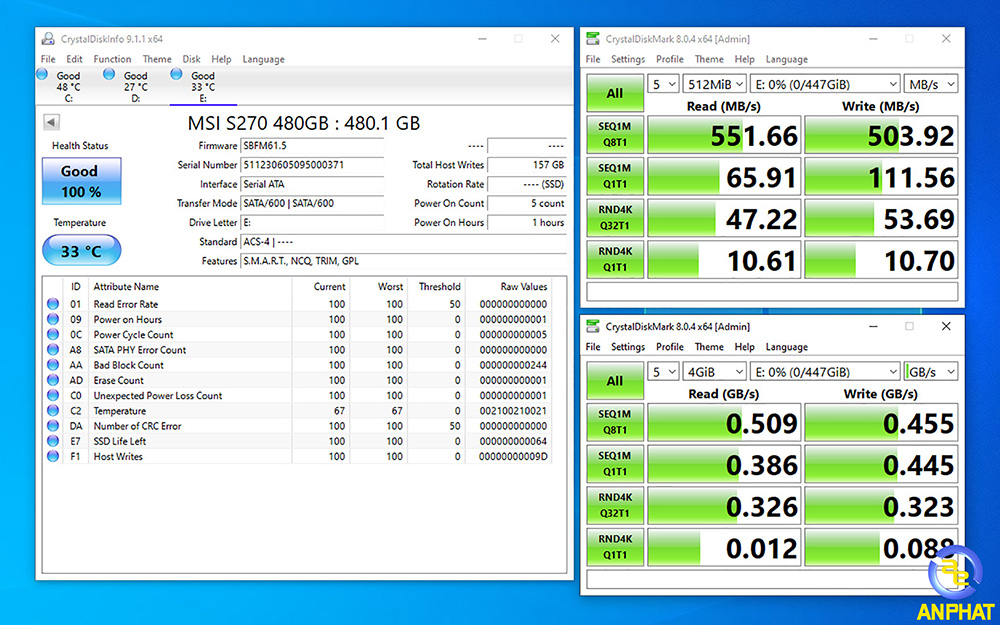Click status orb for Host Writes row
Screen dimensions: 1000x625
tap(53, 457)
